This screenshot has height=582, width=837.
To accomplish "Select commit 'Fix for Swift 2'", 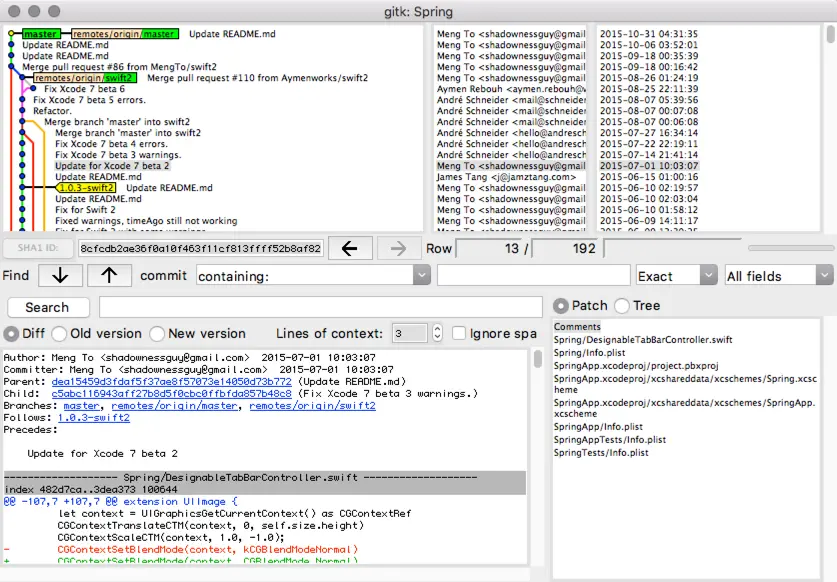I will point(85,210).
